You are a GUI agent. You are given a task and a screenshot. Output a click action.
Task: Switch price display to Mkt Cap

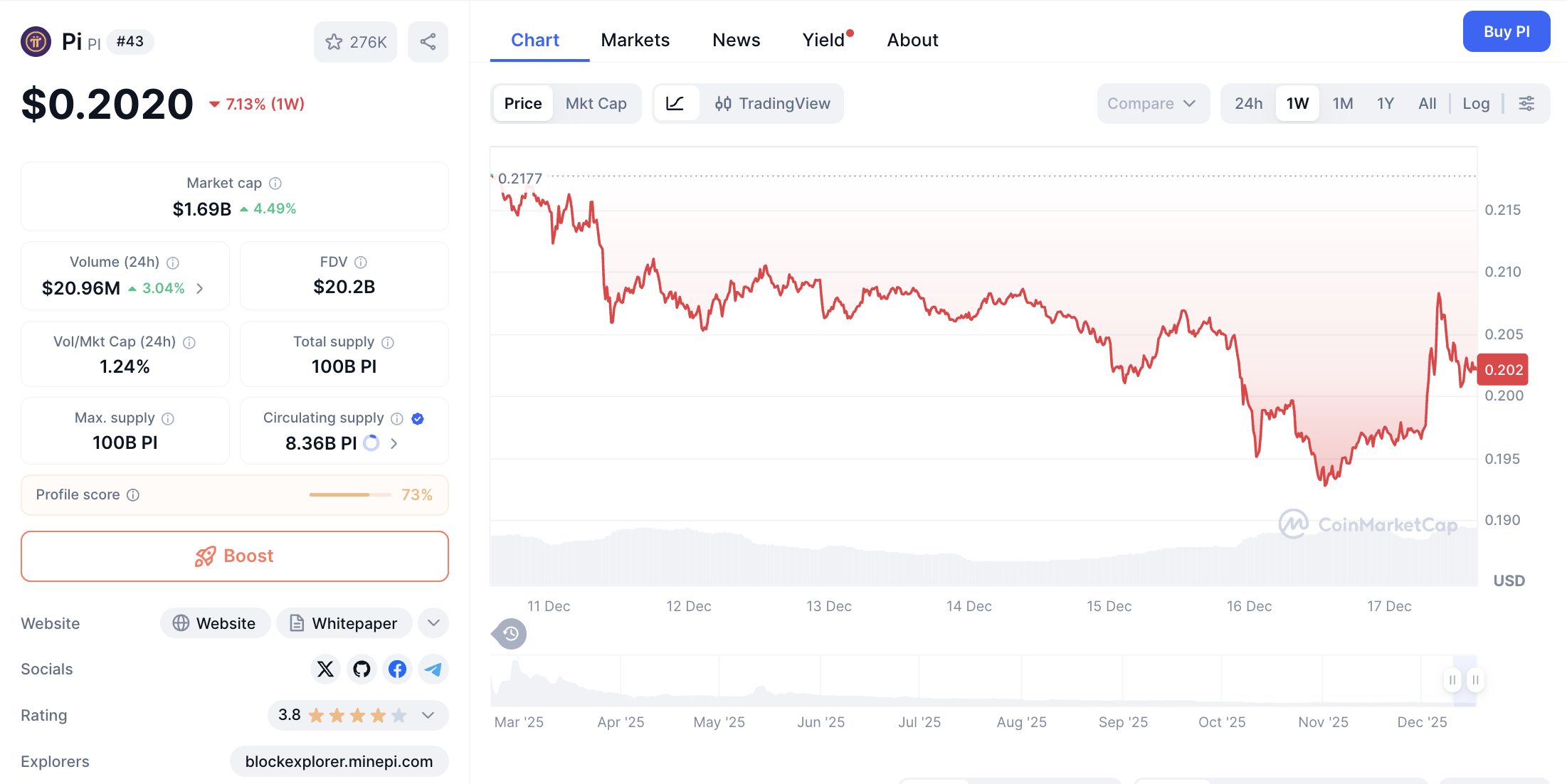(x=596, y=103)
